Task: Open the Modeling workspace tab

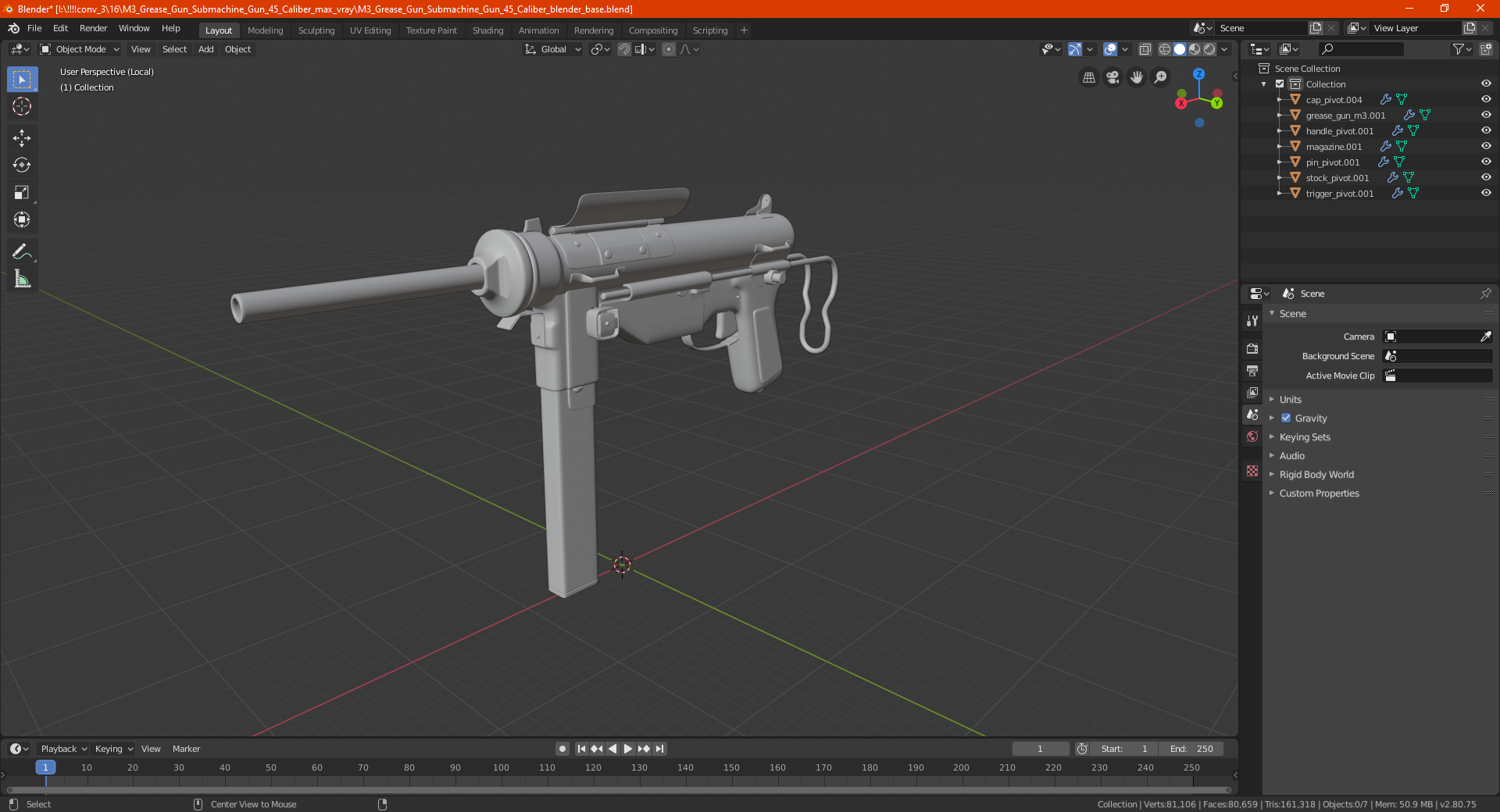Action: pyautogui.click(x=265, y=30)
